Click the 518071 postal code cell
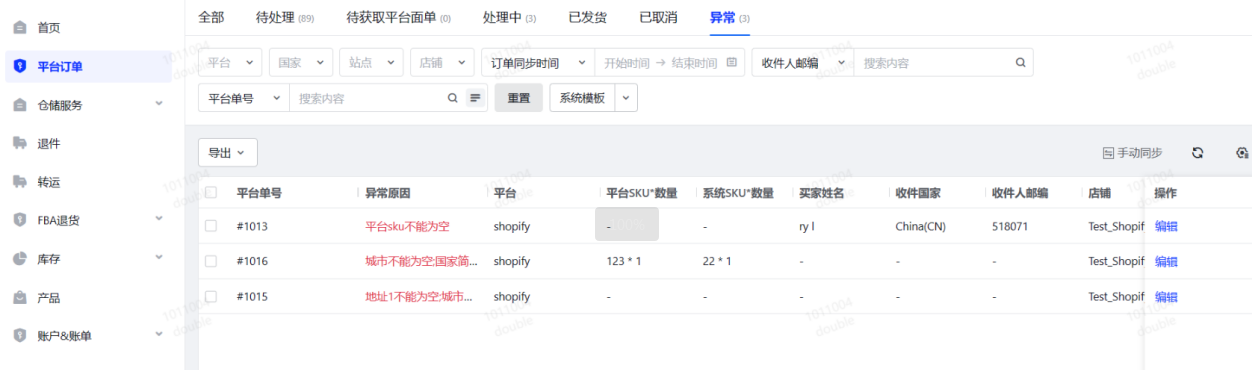Viewport: 1252px width, 370px height. 1010,226
